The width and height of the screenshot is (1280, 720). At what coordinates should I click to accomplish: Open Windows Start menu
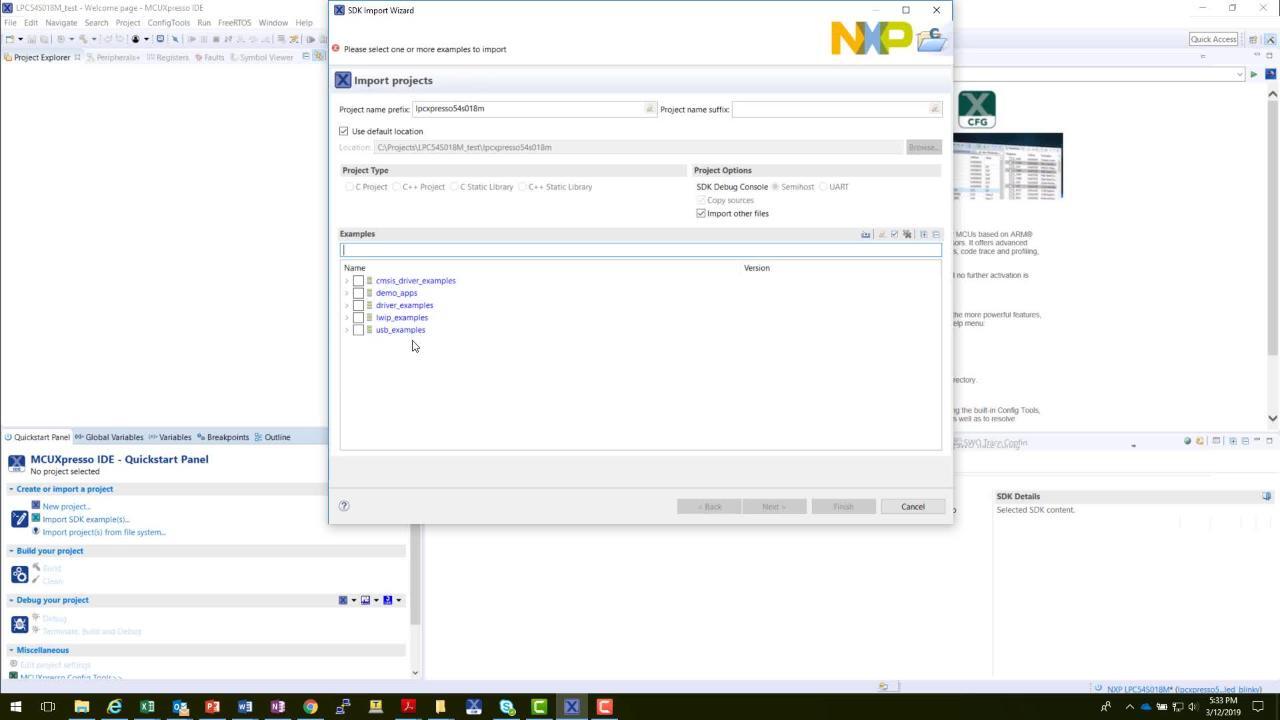coord(15,707)
